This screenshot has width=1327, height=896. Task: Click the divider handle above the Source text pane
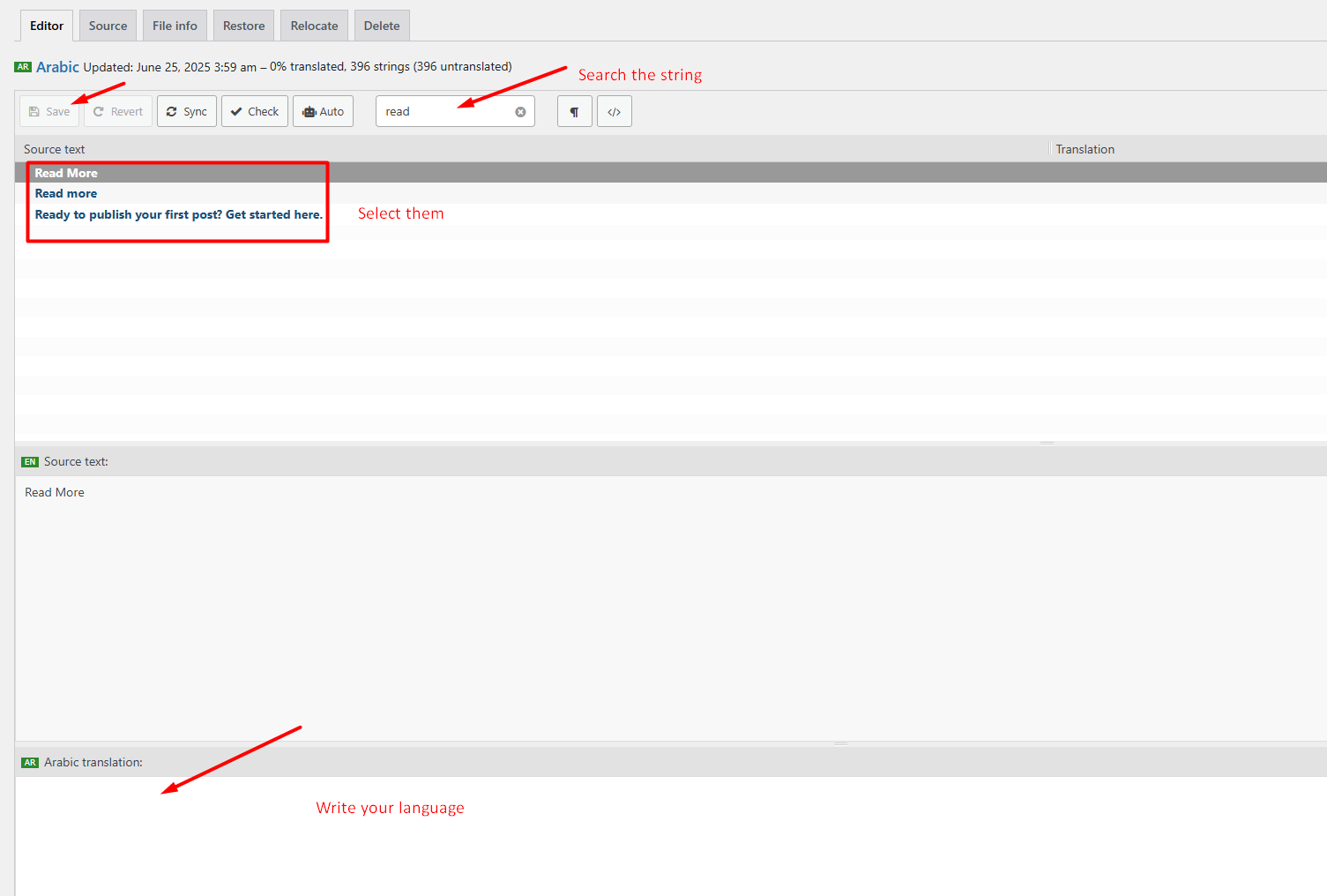pos(1047,444)
